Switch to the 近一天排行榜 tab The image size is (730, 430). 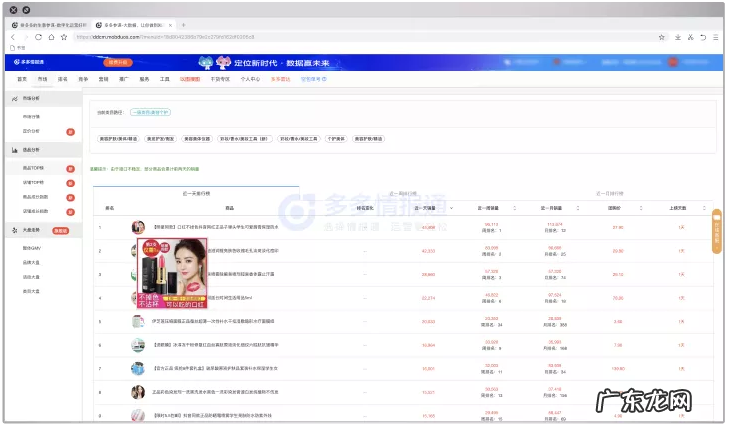pos(197,194)
